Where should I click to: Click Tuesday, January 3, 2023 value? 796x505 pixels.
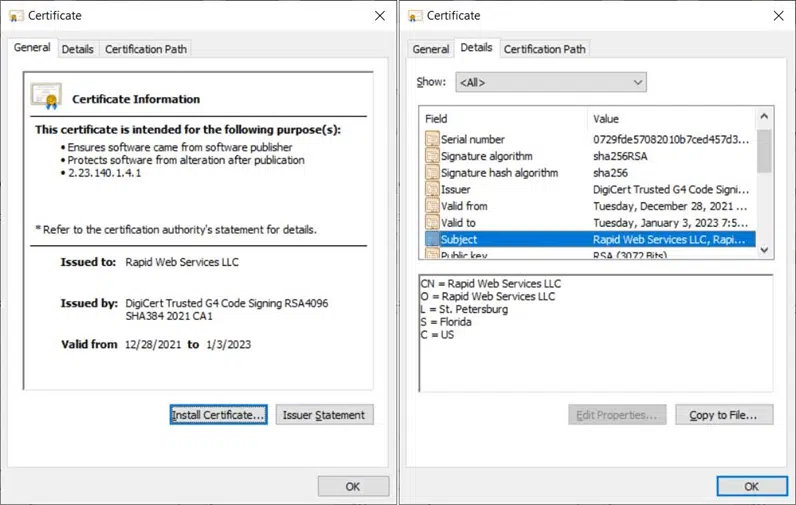(x=670, y=223)
